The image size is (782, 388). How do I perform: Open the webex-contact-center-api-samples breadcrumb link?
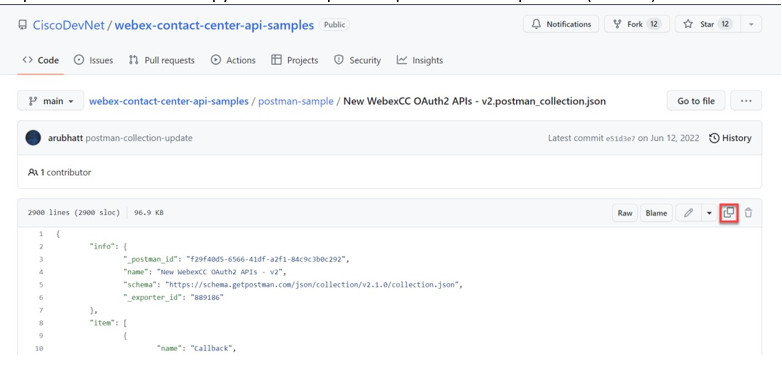click(x=169, y=101)
